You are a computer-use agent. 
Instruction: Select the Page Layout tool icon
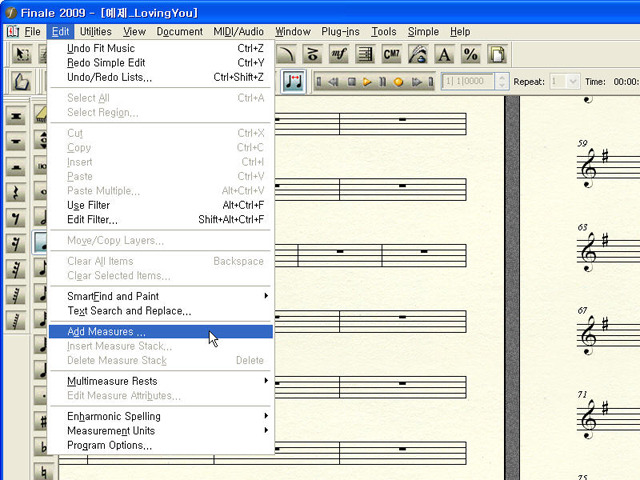click(496, 54)
